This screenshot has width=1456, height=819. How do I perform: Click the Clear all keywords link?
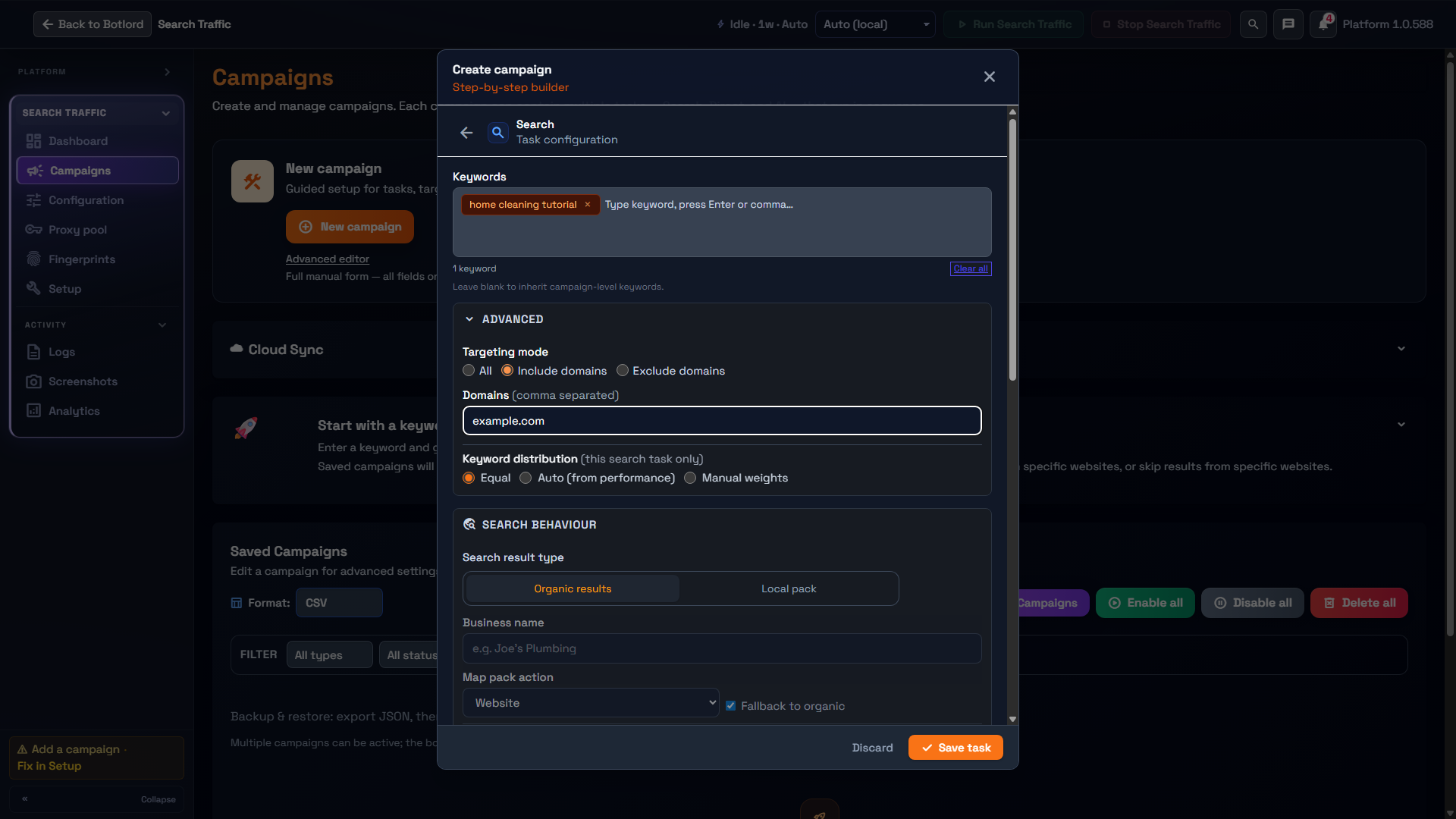point(971,268)
